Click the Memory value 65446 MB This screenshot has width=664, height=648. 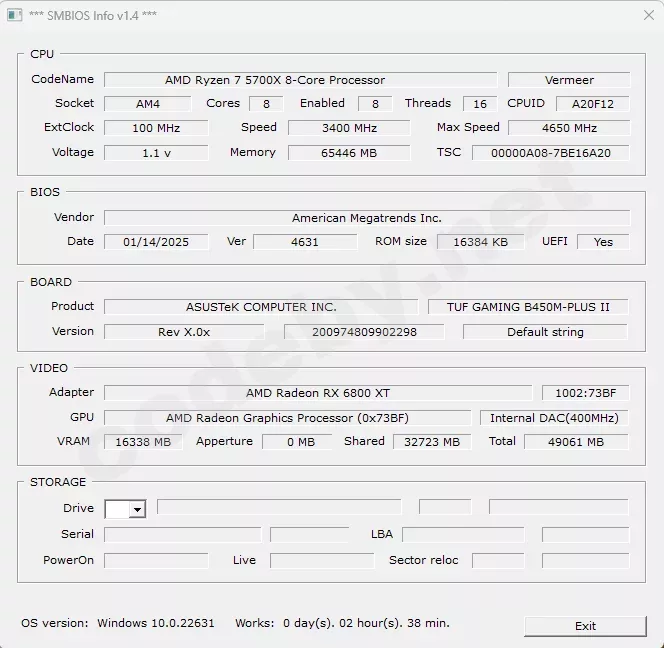[x=349, y=153]
